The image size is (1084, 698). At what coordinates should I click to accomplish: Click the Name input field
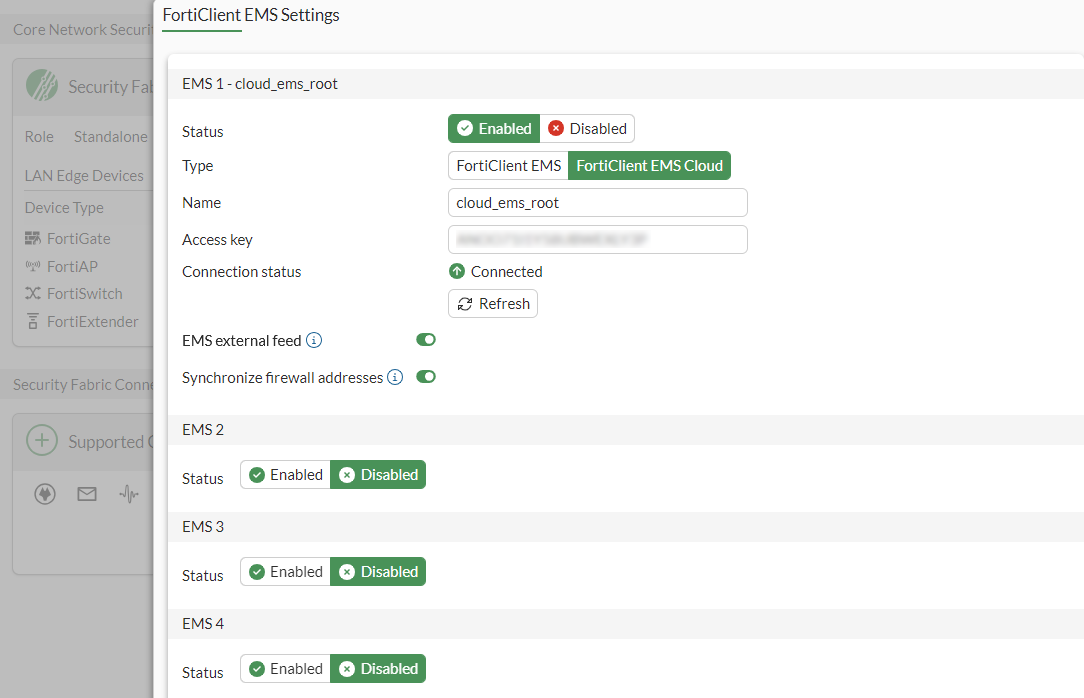597,203
